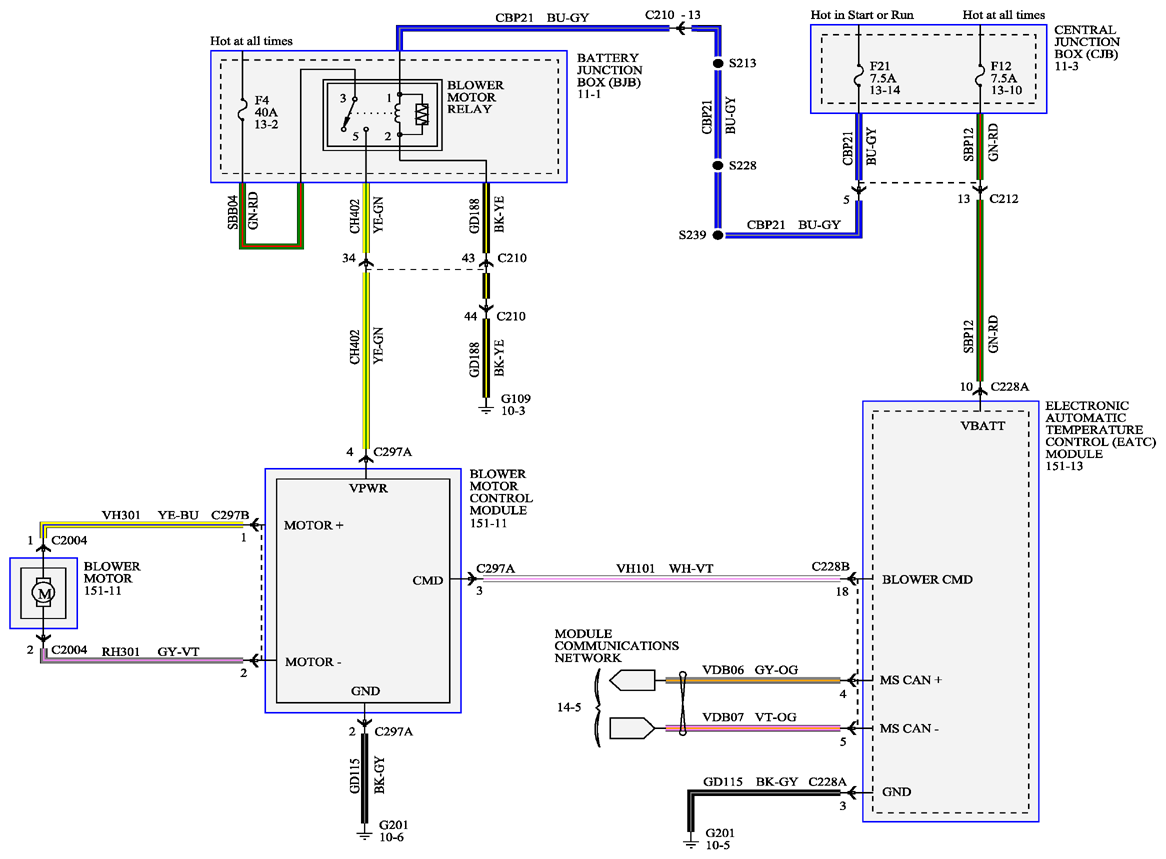The height and width of the screenshot is (859, 1166).
Task: Select the SBB04 GN-RD wire loop
Action: pos(271,244)
